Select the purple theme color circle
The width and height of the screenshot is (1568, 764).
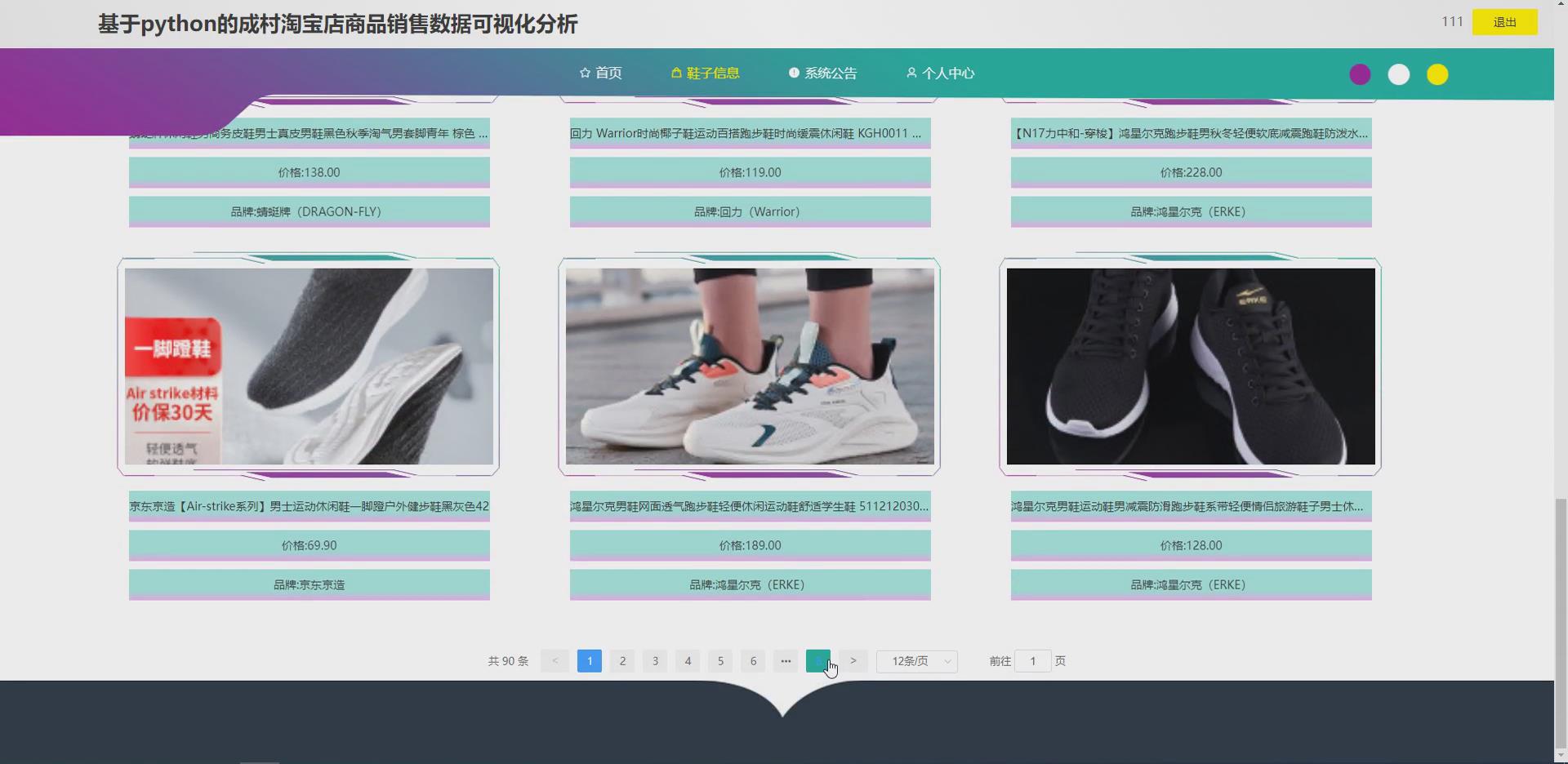point(1360,75)
